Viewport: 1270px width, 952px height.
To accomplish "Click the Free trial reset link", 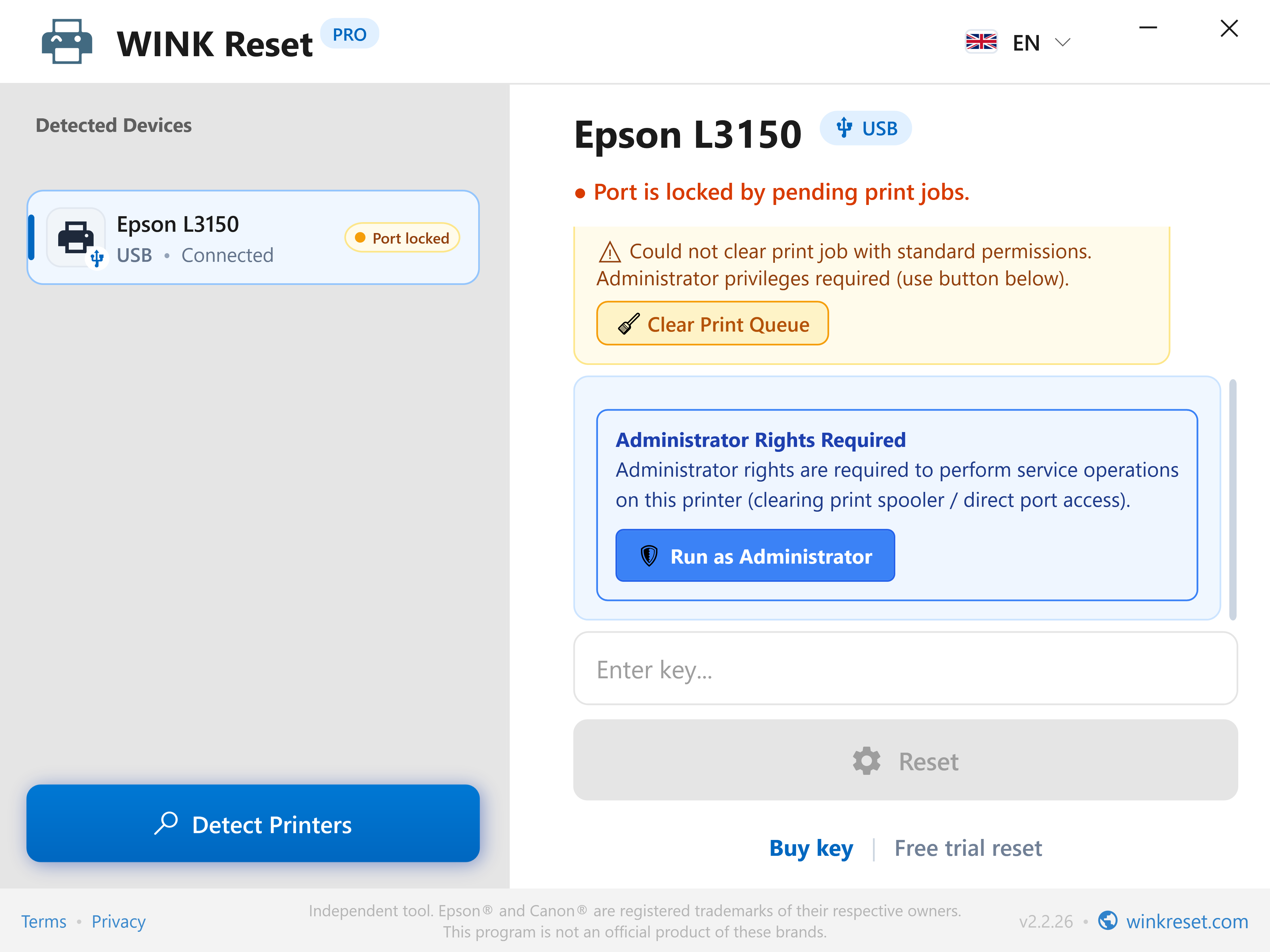I will (x=968, y=848).
